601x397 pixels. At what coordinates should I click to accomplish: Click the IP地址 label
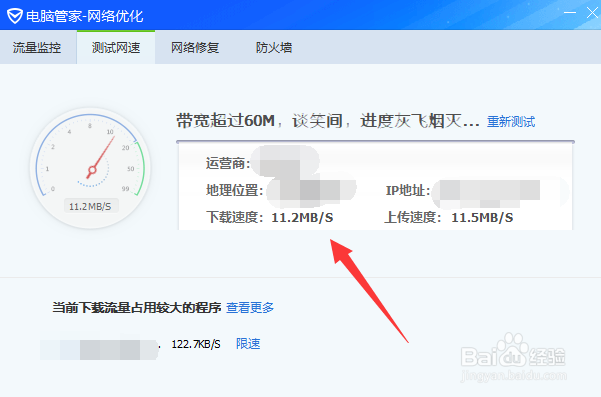pos(407,190)
